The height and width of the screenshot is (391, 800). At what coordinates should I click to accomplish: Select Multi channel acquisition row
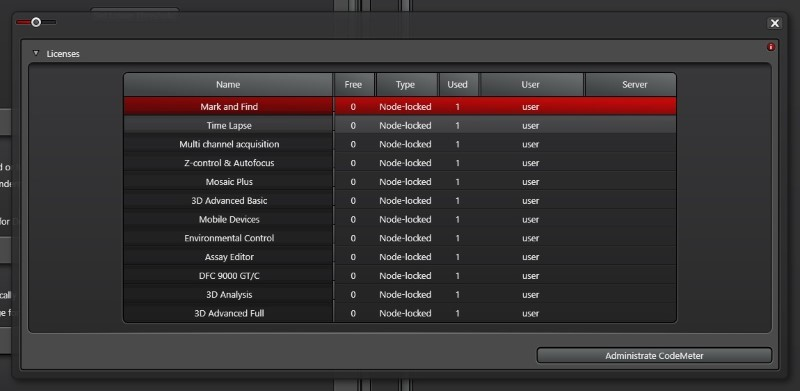click(400, 144)
